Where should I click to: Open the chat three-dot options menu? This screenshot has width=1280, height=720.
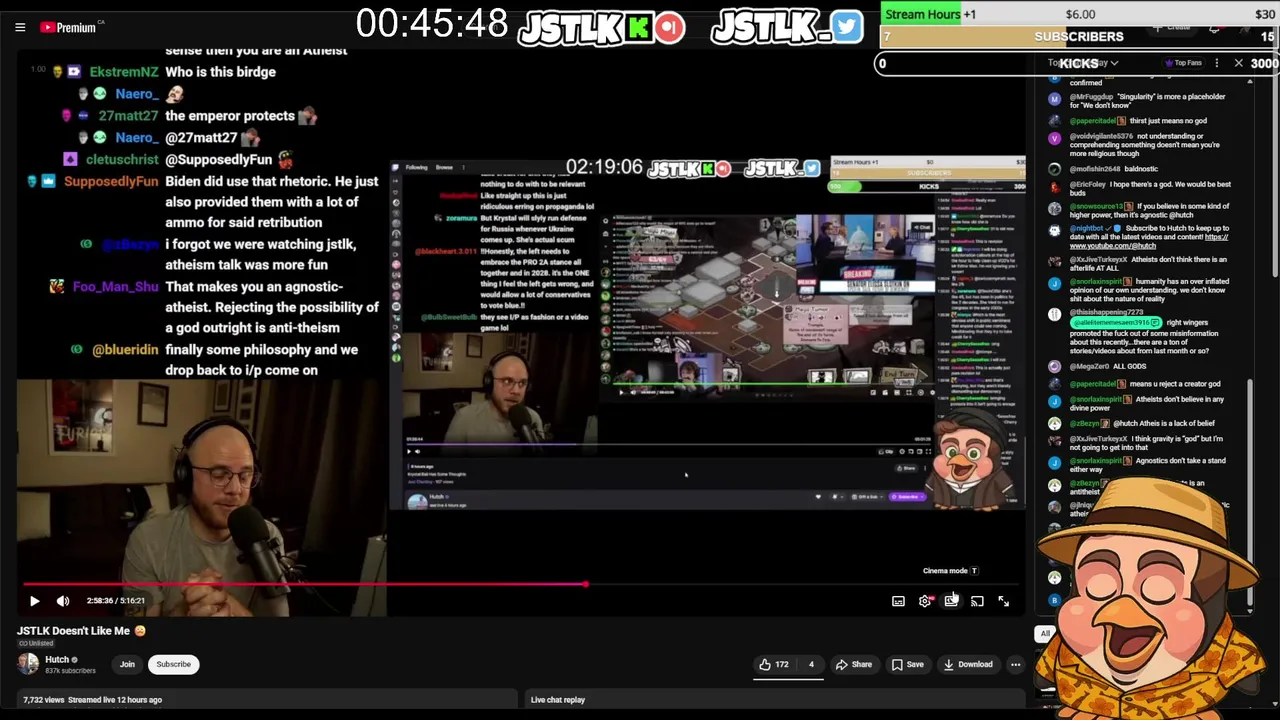tap(1216, 63)
